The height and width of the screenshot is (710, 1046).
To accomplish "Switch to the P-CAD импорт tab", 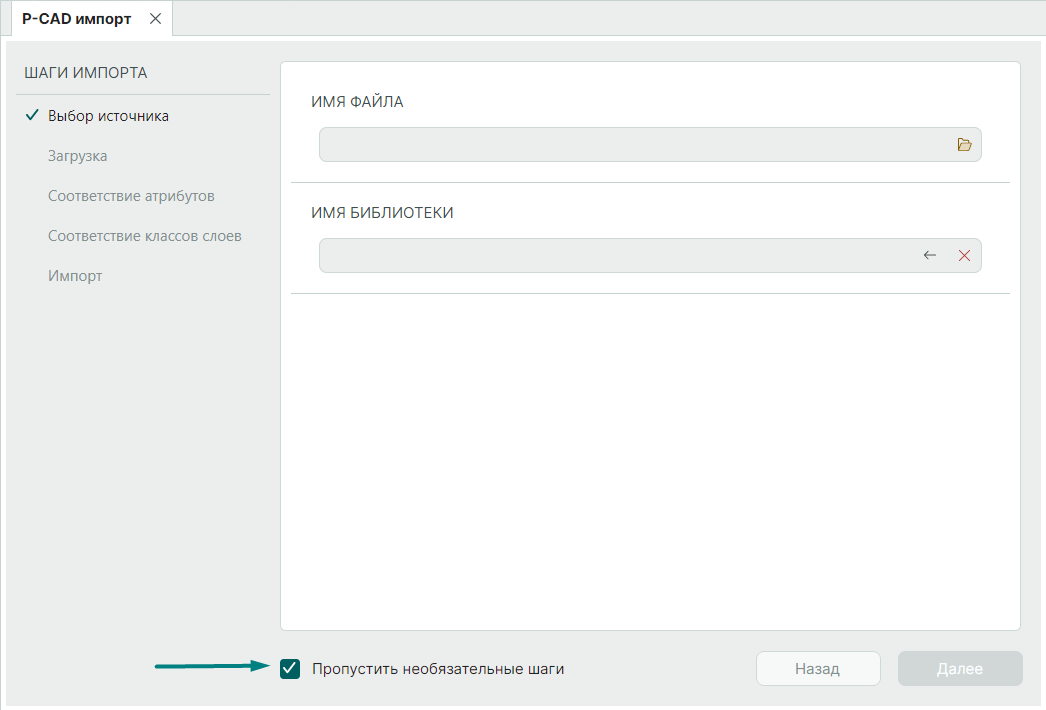I will pos(77,19).
